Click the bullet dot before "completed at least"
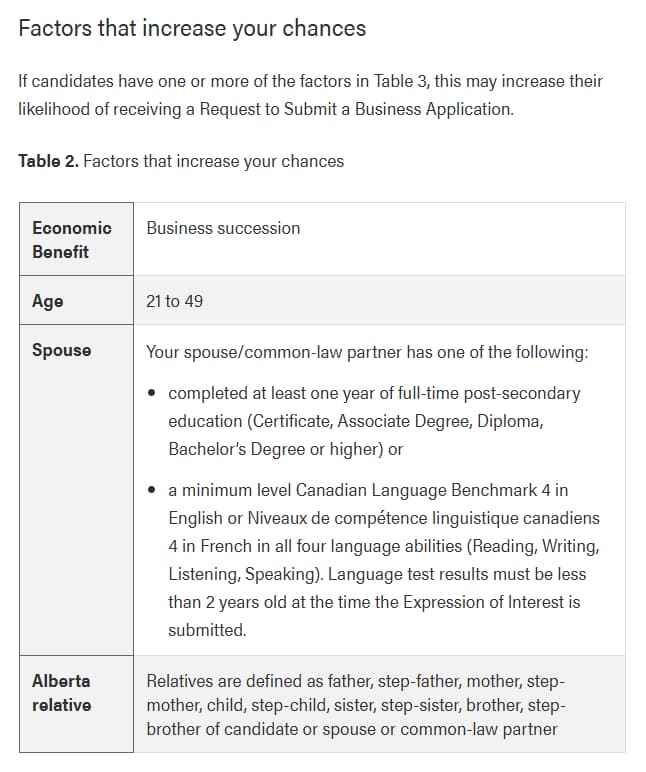 coord(151,393)
